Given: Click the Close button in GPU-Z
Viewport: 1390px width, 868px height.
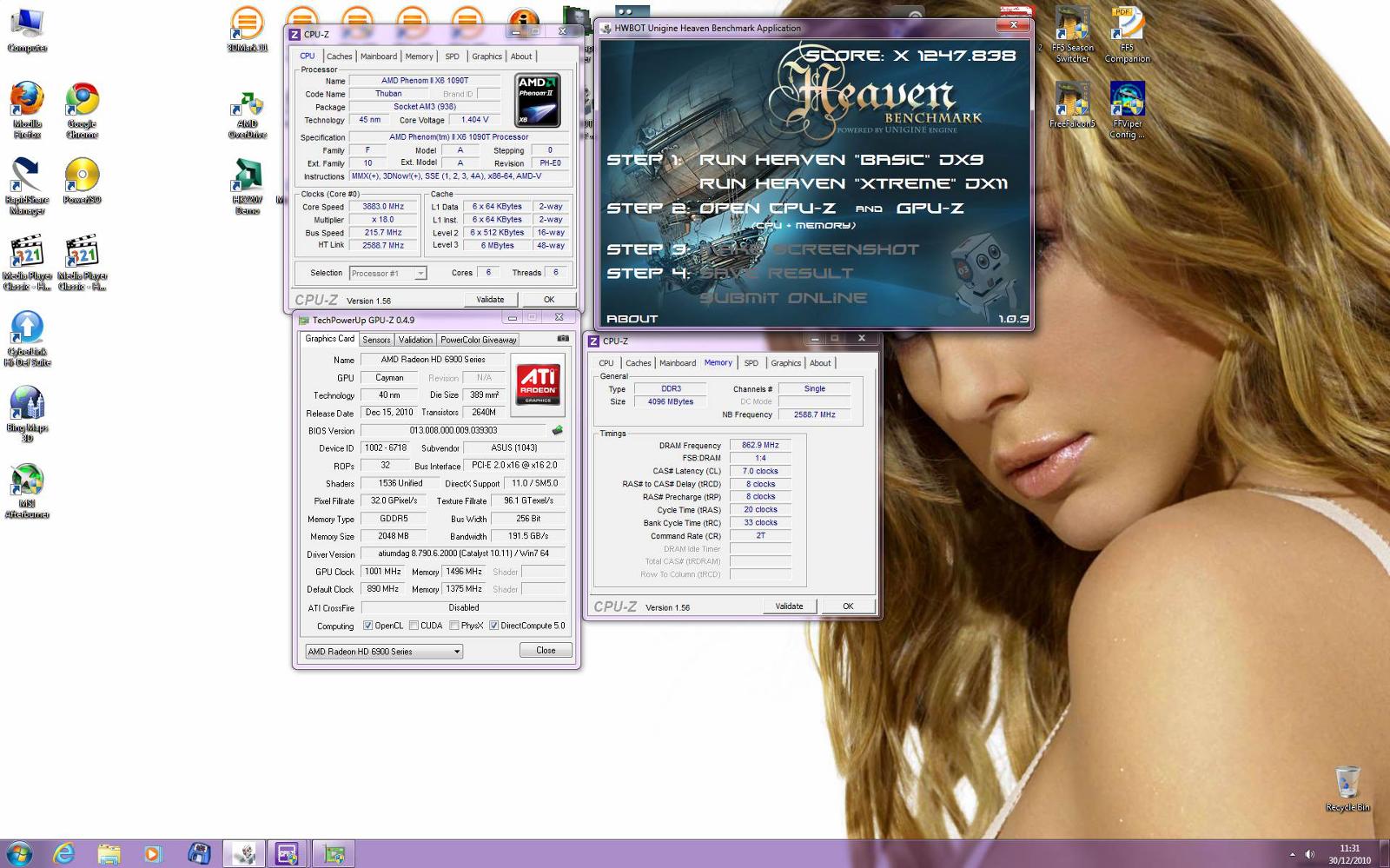Looking at the screenshot, I should pos(546,650).
